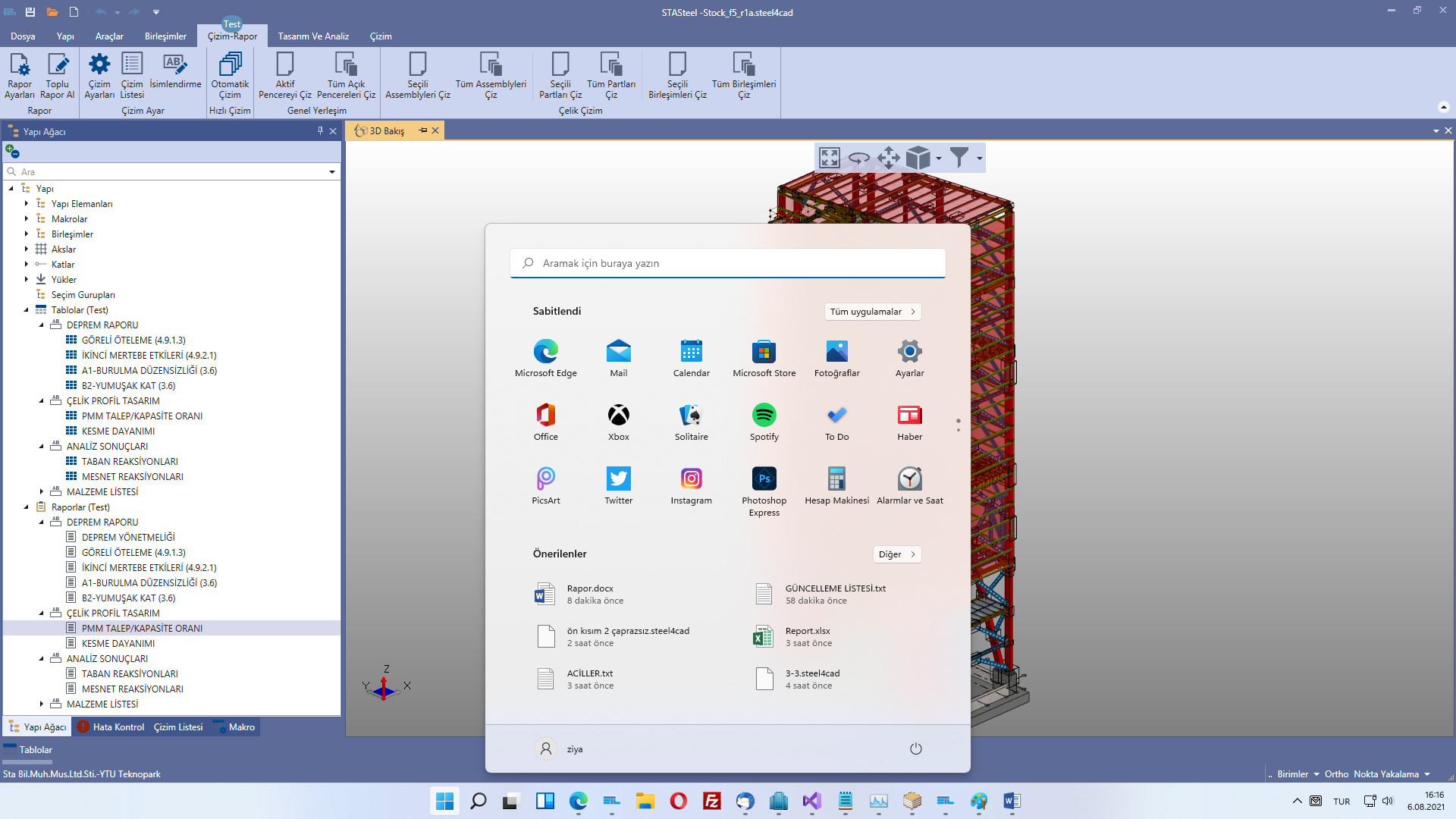Click the Tüm uygulamalar button
This screenshot has width=1456, height=819.
point(872,312)
